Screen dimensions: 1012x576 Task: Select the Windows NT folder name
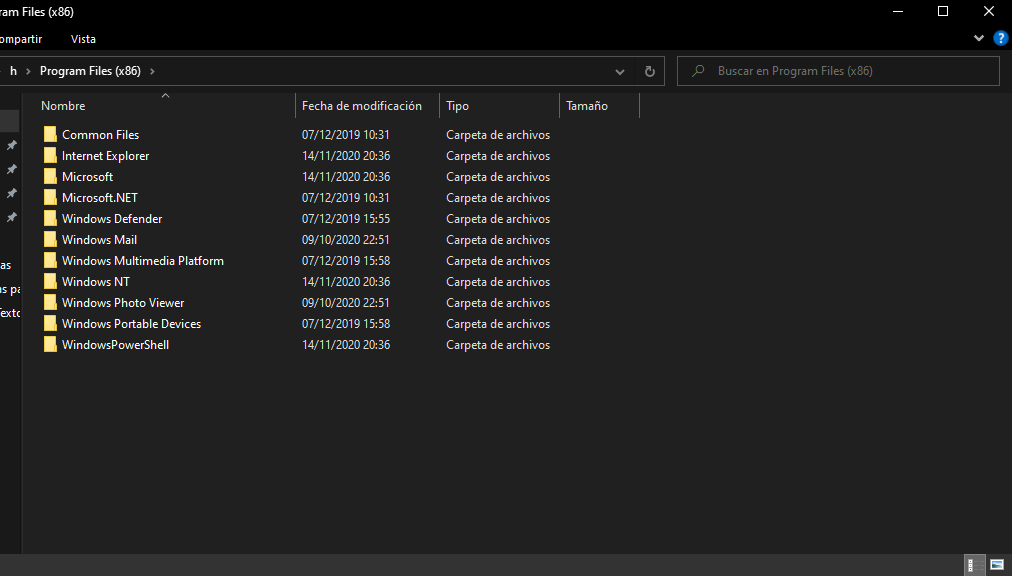point(96,282)
